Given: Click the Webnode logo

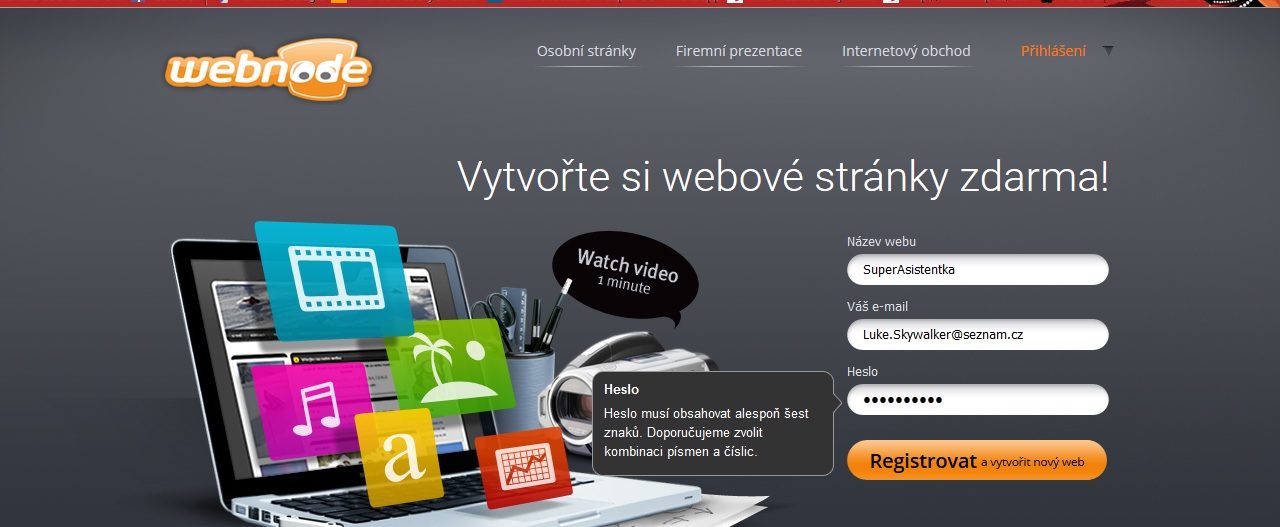Looking at the screenshot, I should (x=268, y=70).
